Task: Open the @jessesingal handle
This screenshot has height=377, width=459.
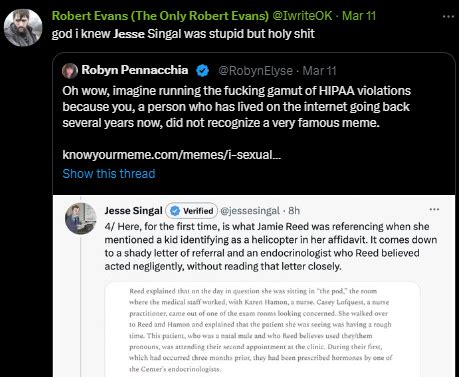Action: coord(250,211)
